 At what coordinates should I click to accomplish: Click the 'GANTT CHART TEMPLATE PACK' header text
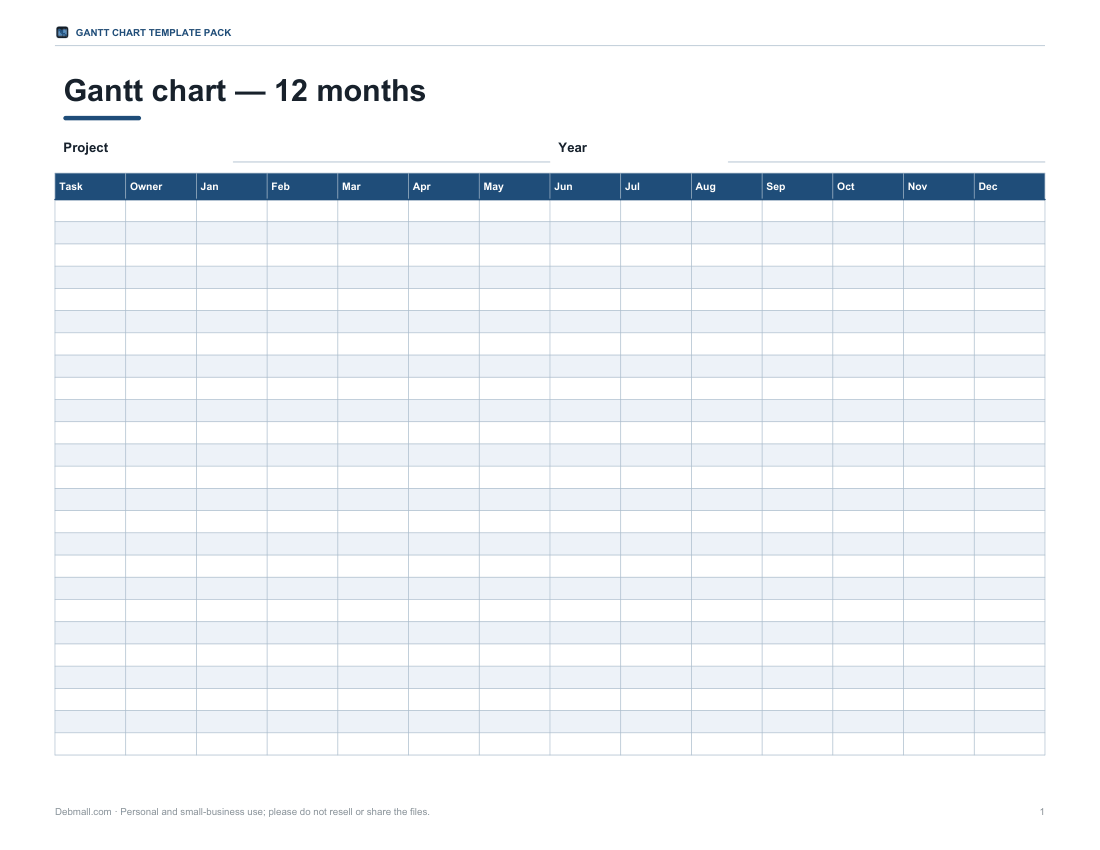[153, 33]
